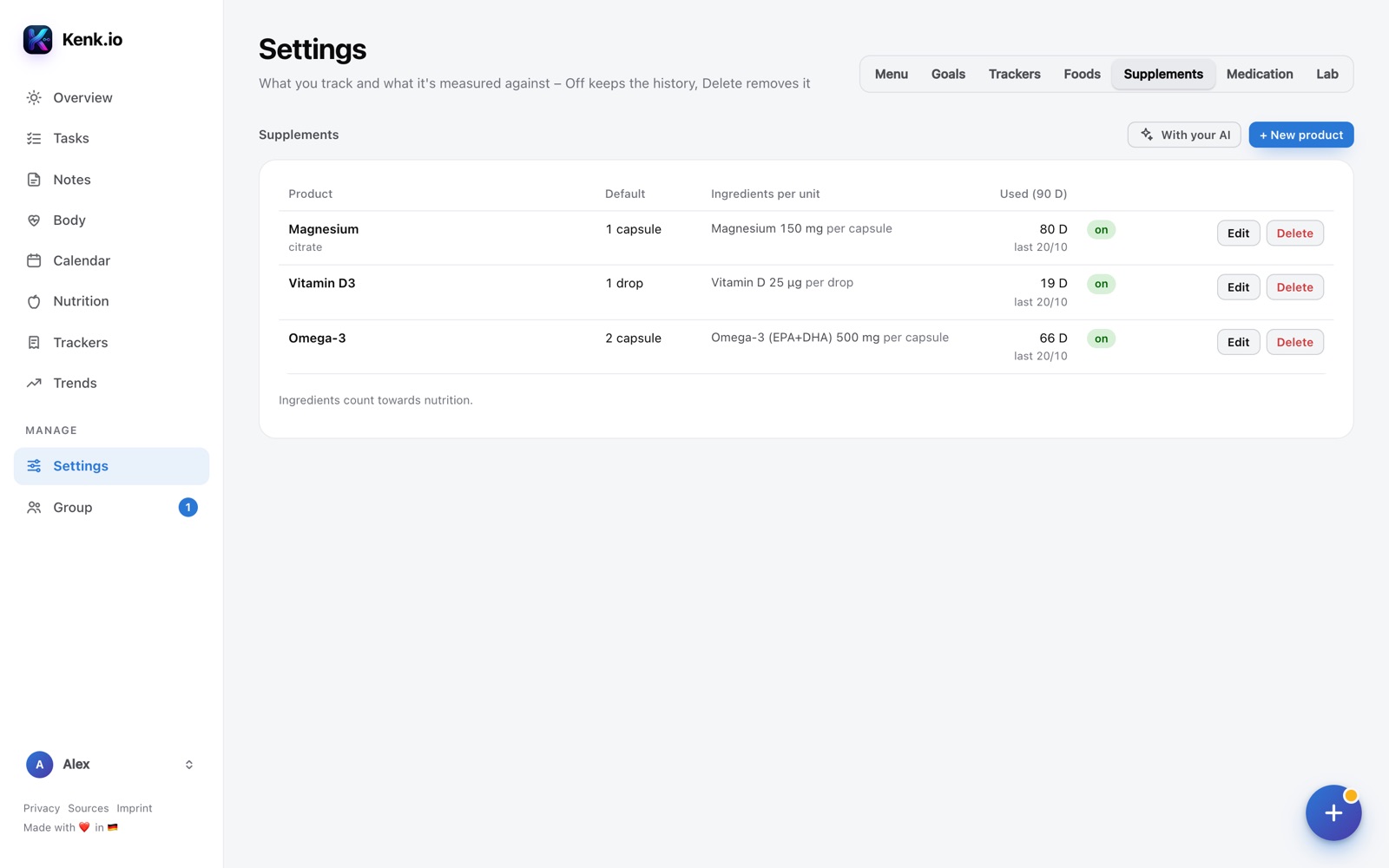Click the '2 capsule' default value

point(633,339)
